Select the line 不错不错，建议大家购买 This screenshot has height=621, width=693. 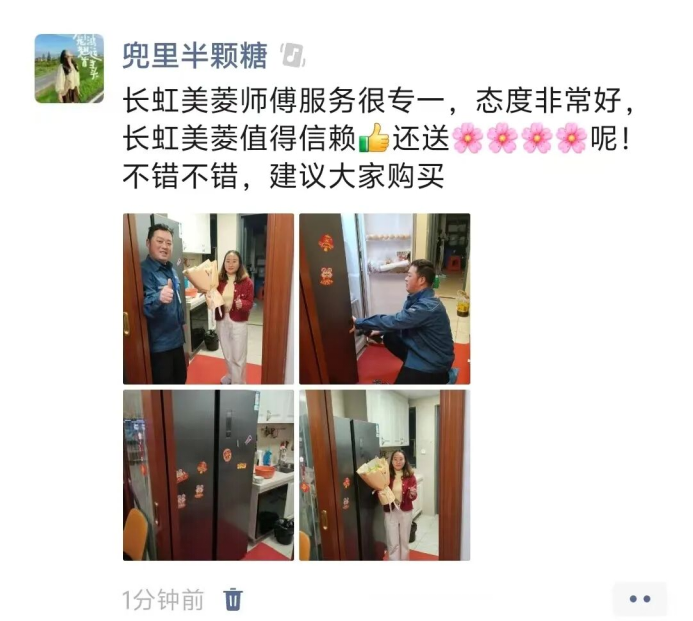coord(283,176)
